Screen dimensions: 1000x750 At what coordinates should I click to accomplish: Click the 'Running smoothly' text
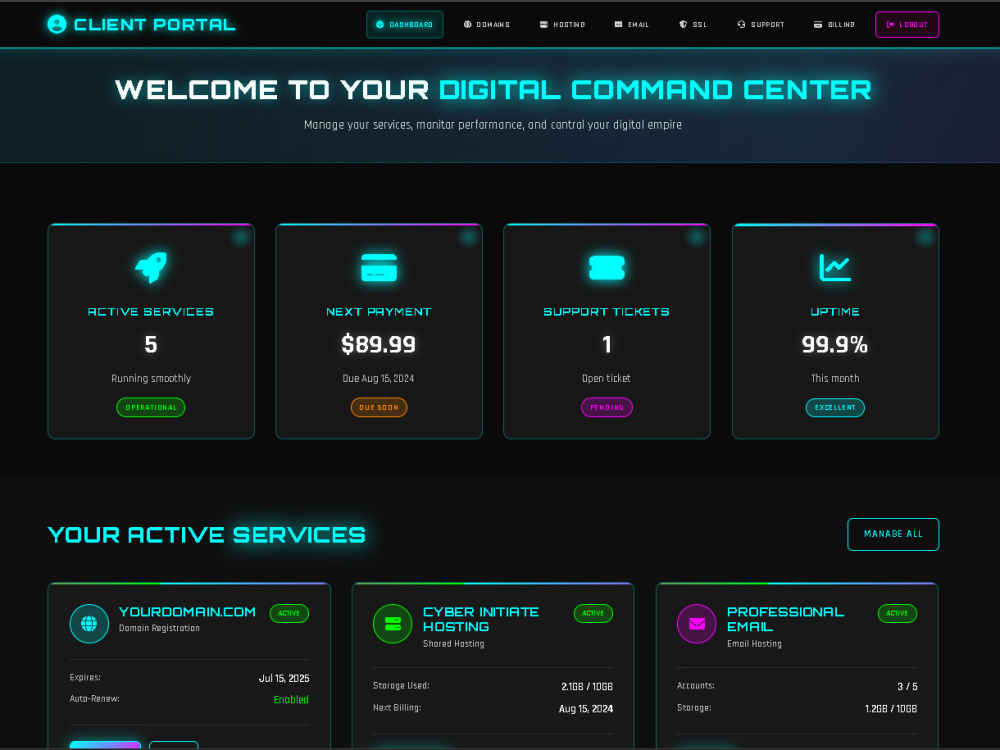tap(151, 378)
